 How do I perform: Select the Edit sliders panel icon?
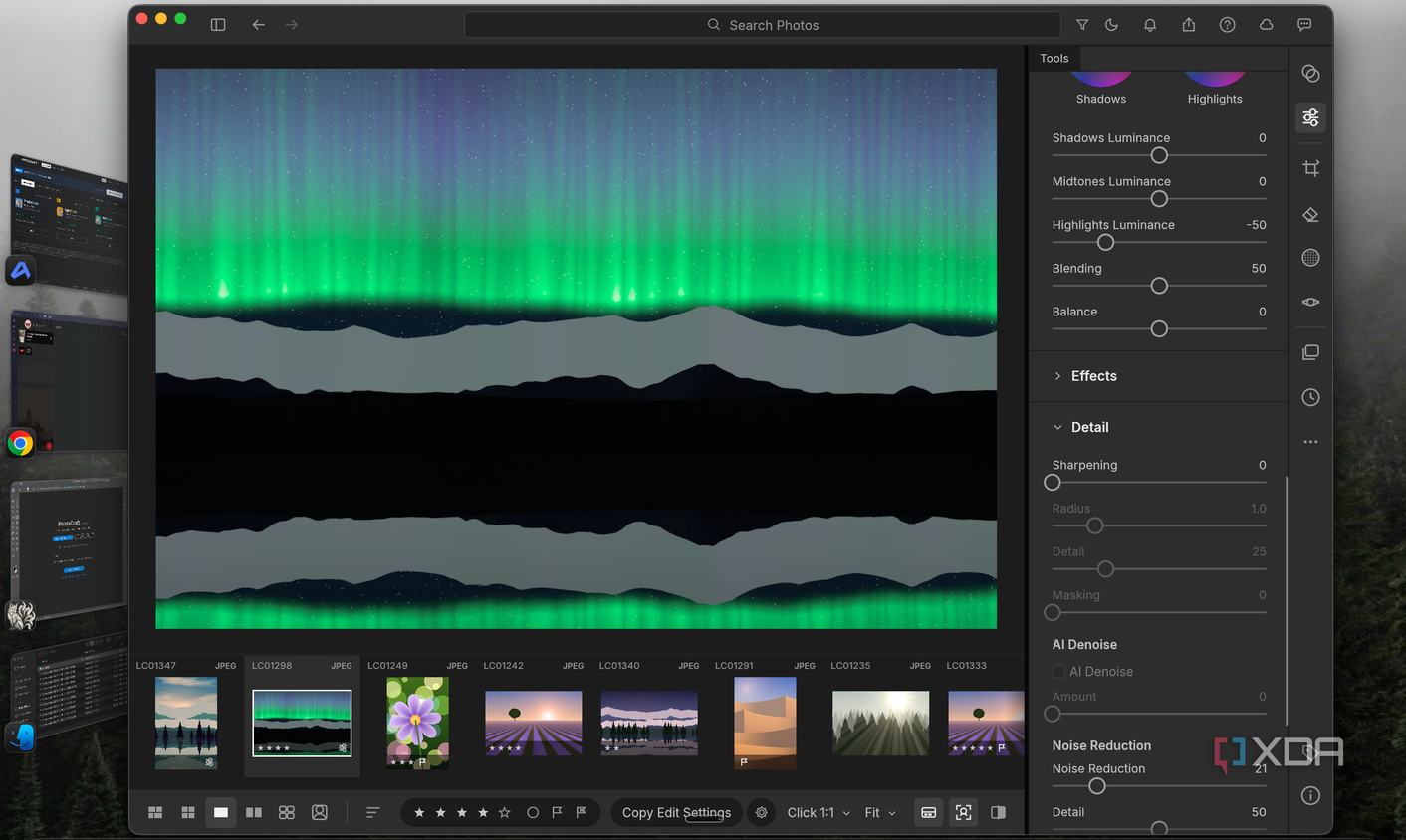[1310, 118]
